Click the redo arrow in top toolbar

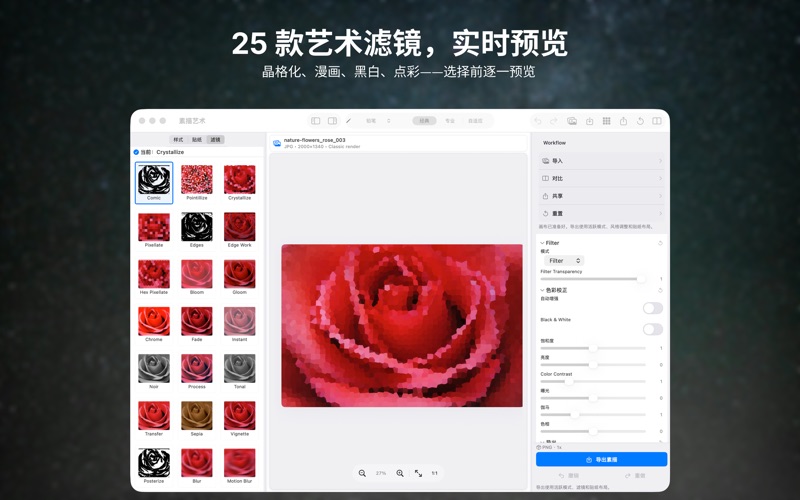coord(554,121)
